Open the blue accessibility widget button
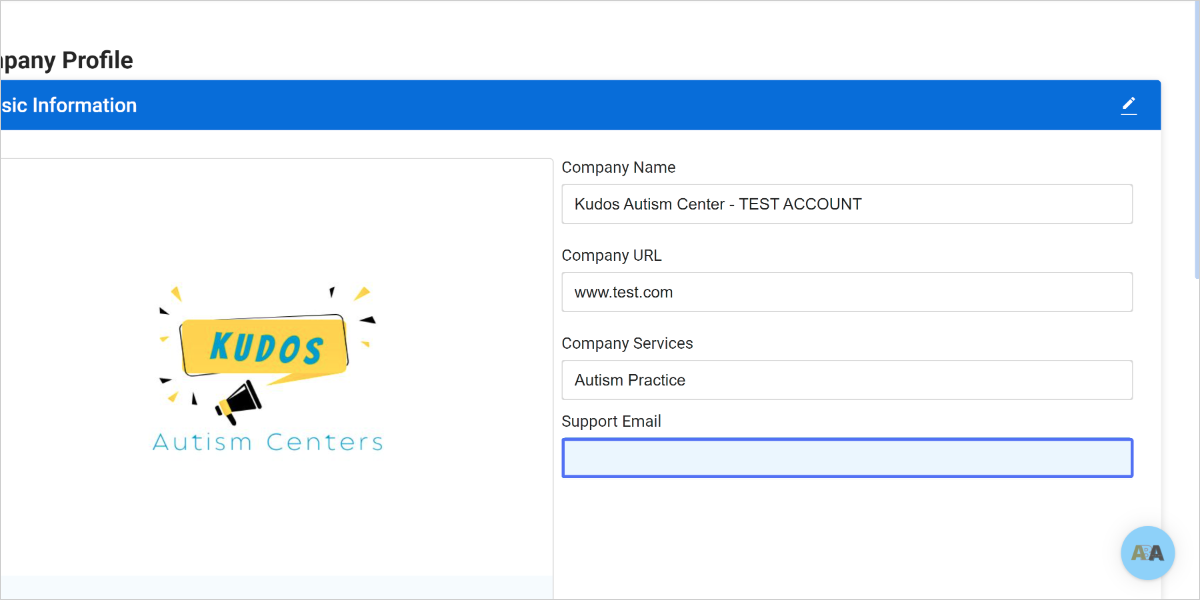 (1147, 552)
